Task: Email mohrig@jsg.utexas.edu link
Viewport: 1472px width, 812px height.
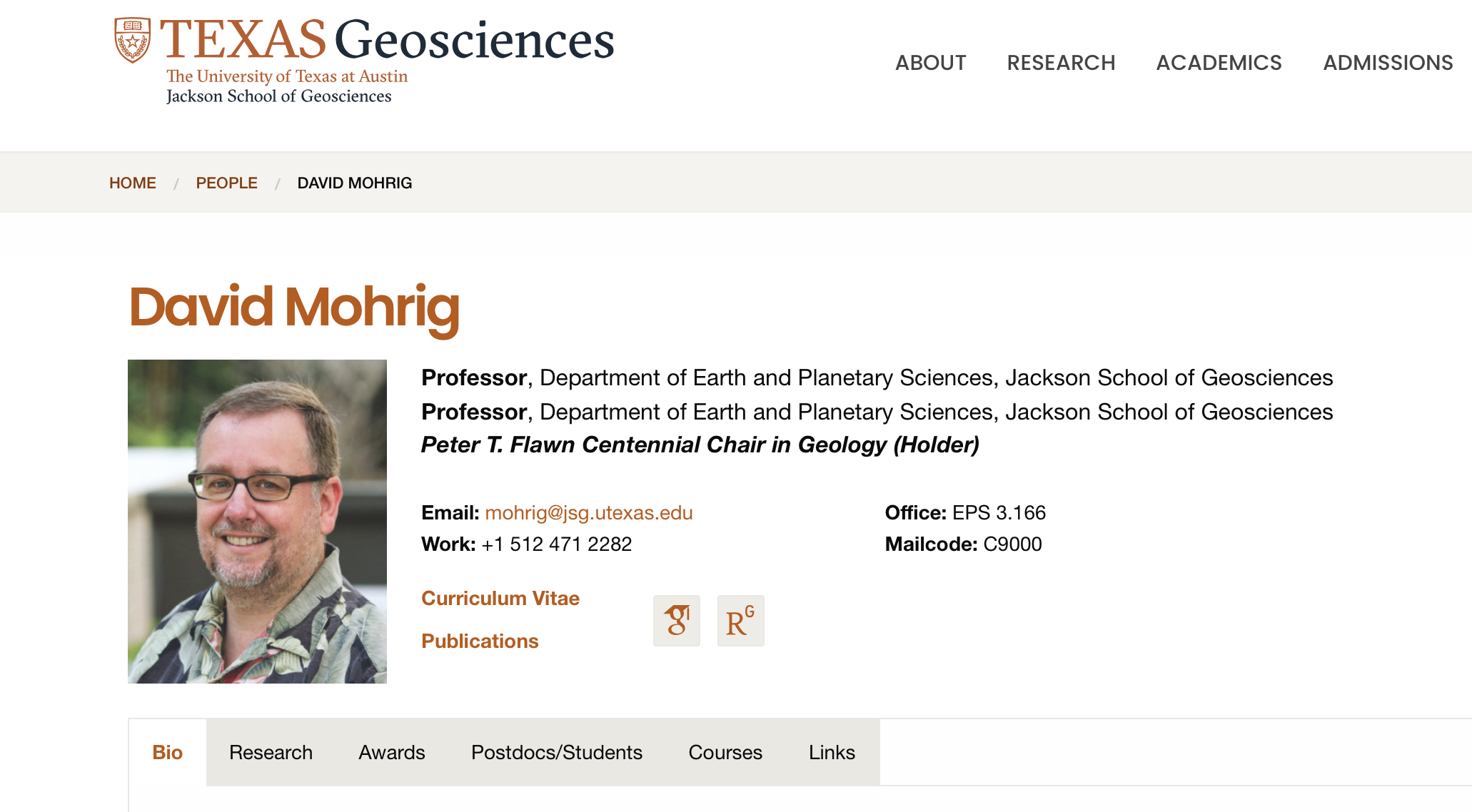Action: click(588, 512)
